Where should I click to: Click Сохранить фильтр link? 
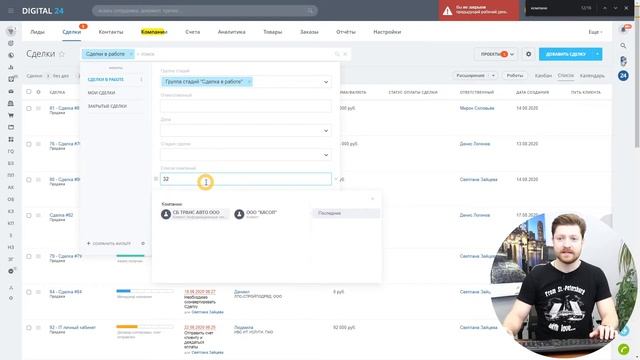click(x=109, y=243)
